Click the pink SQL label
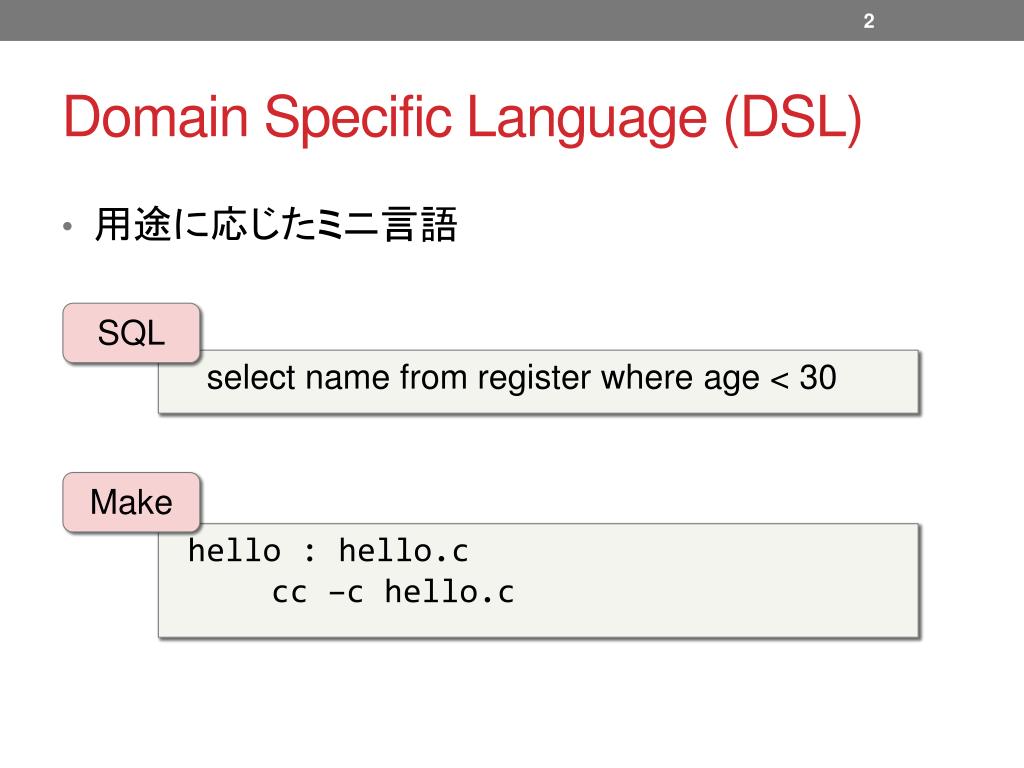Screen dimensions: 1024x768 (131, 333)
